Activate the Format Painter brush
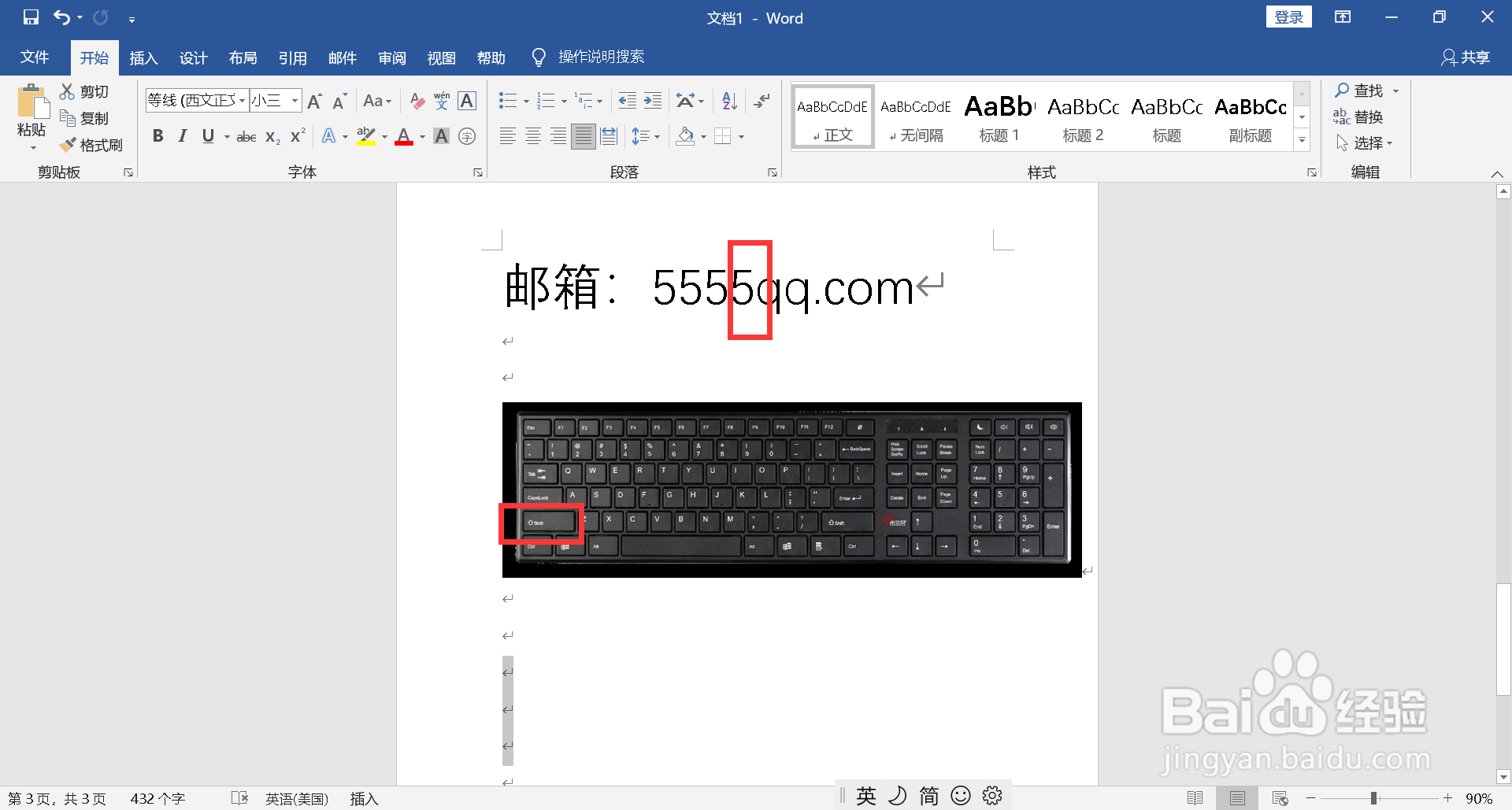Screen dimensions: 1512x810 tap(68, 145)
